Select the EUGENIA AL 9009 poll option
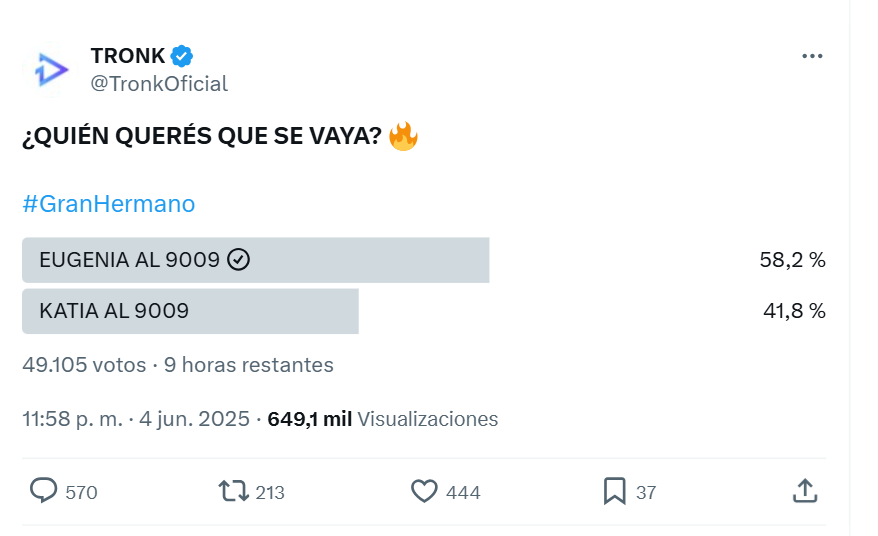Viewport: 878px width, 536px height. (x=424, y=260)
